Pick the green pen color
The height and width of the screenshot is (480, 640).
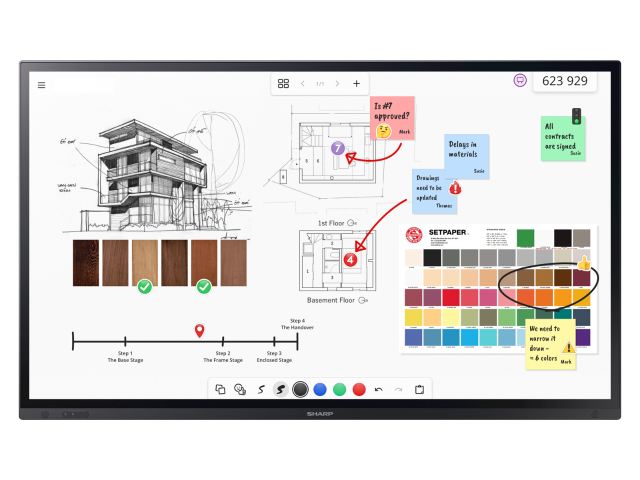[x=339, y=389]
